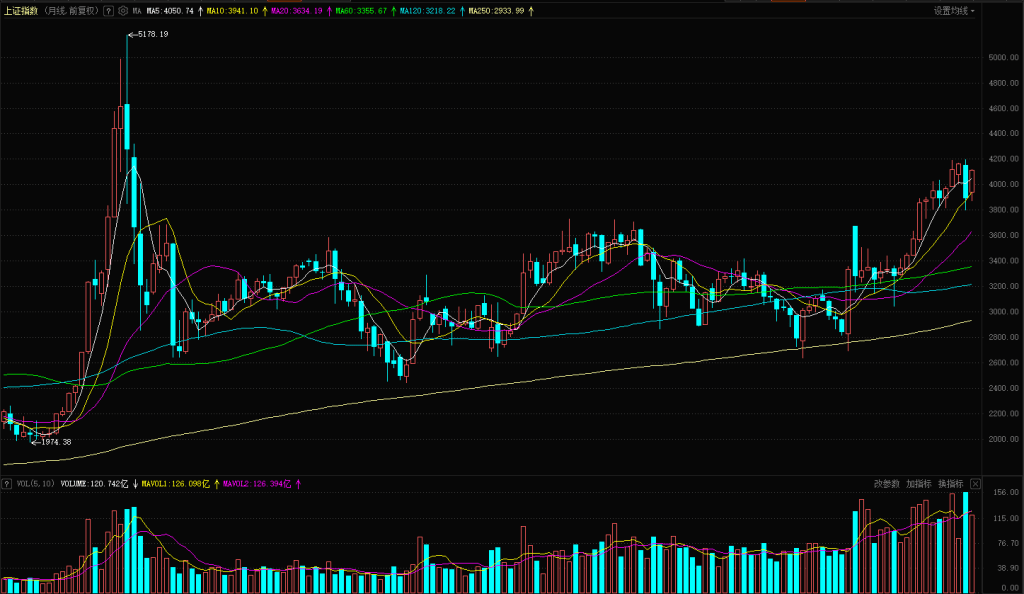Toggle the MA120 moving average label
Viewport: 1024px width, 594px height.
(428, 11)
